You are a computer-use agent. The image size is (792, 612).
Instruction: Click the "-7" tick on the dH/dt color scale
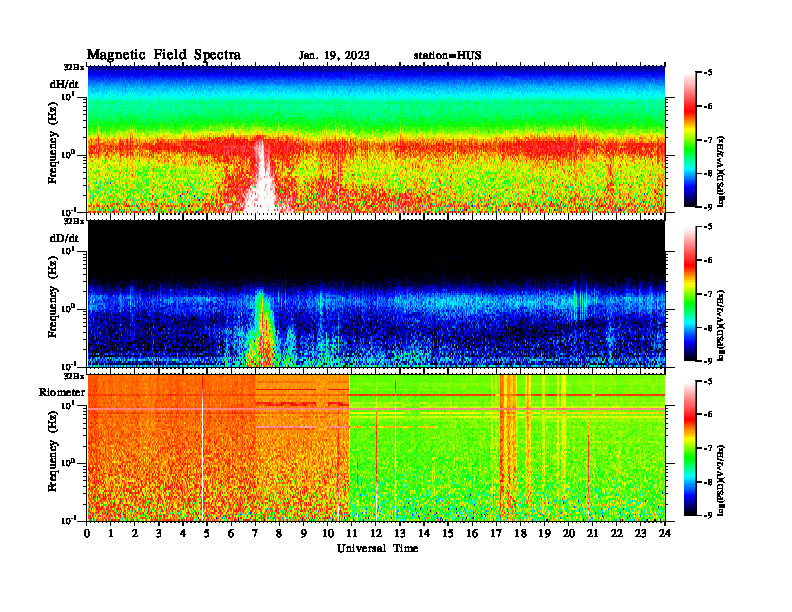click(708, 140)
